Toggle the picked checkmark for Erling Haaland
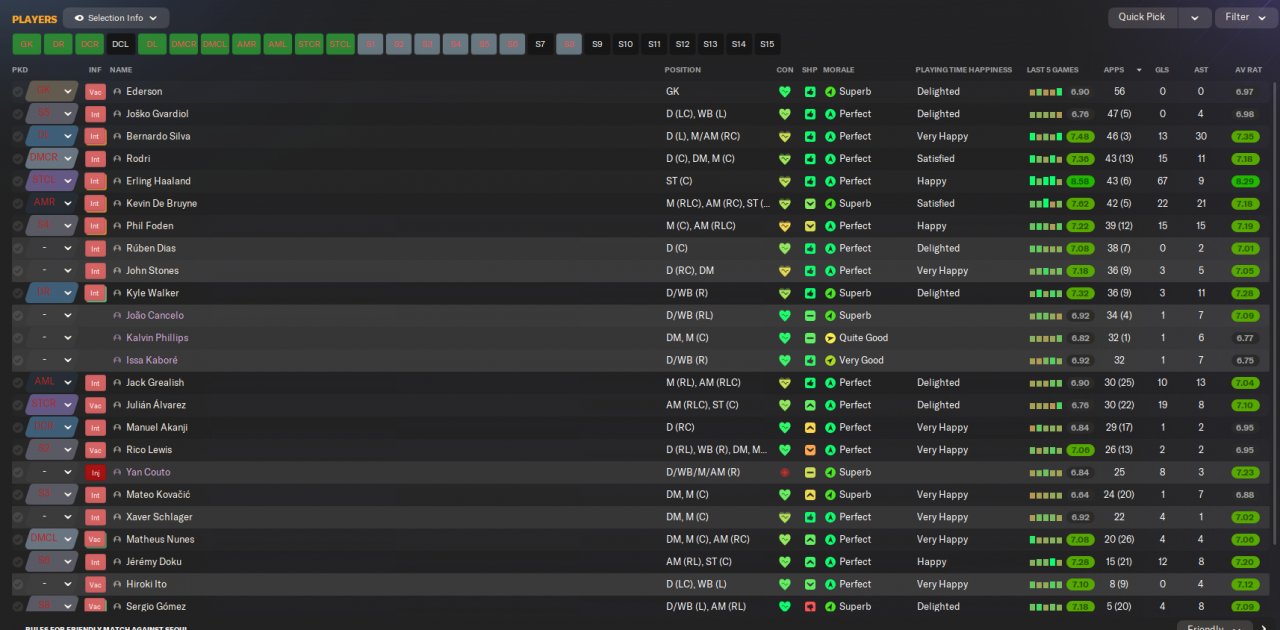This screenshot has width=1280, height=630. pos(18,181)
